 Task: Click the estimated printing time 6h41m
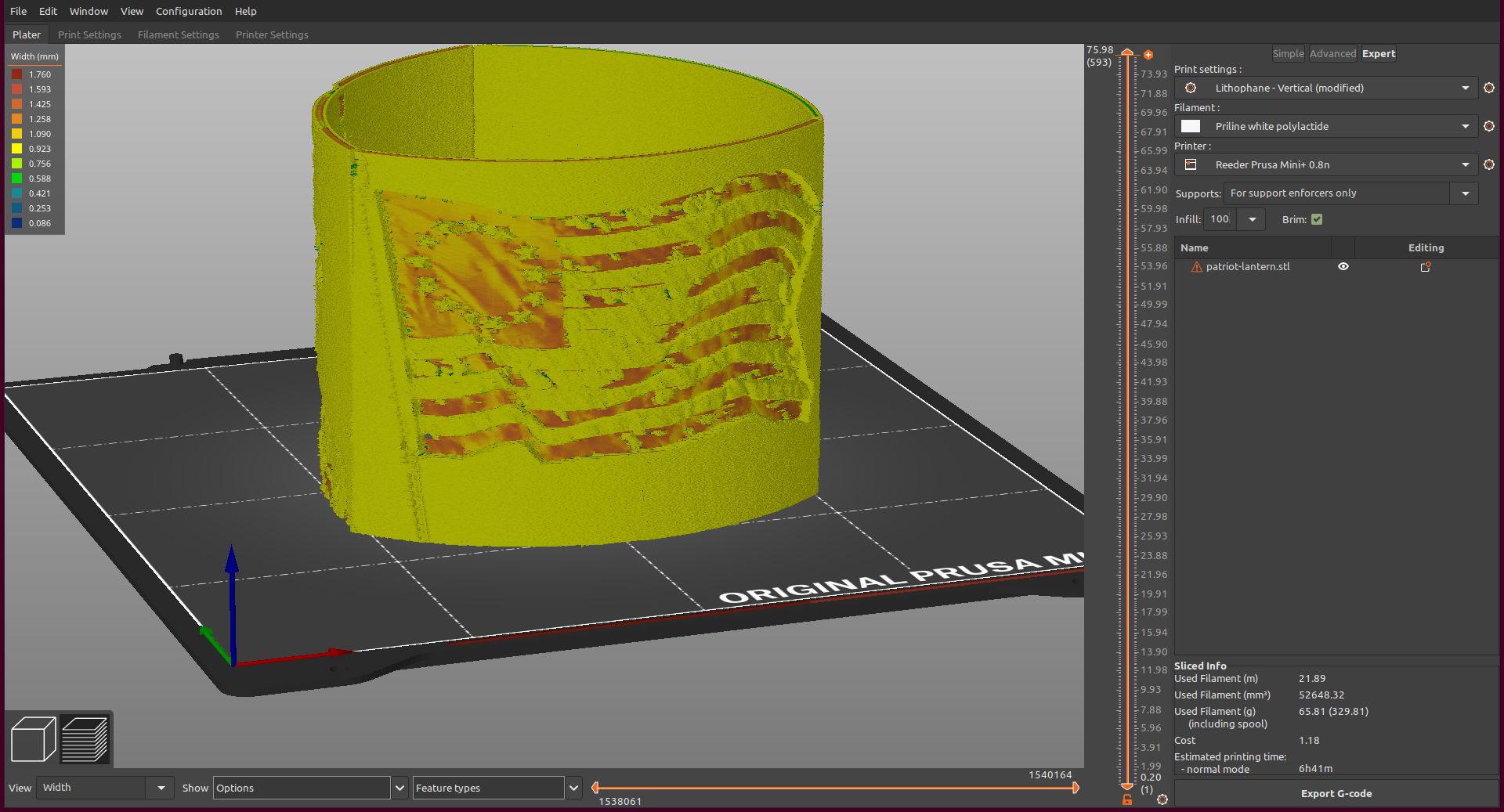pyautogui.click(x=1315, y=769)
